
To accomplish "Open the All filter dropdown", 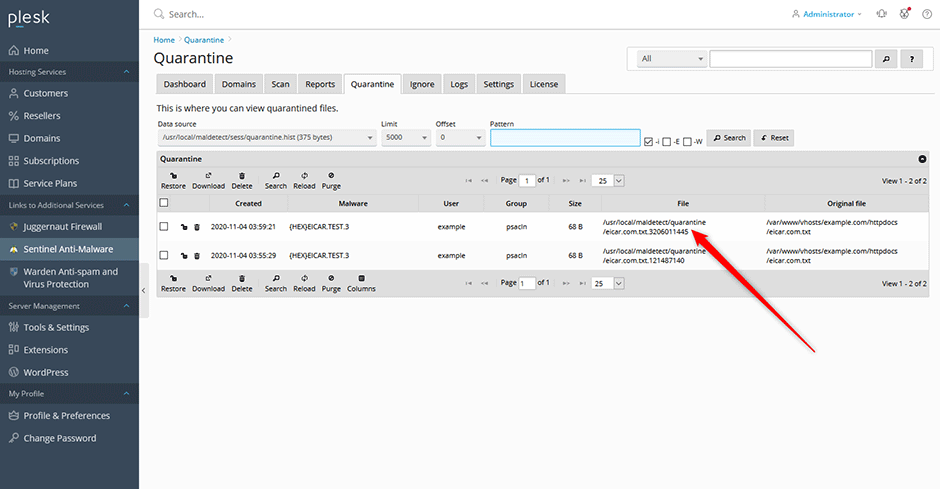I will pos(671,59).
